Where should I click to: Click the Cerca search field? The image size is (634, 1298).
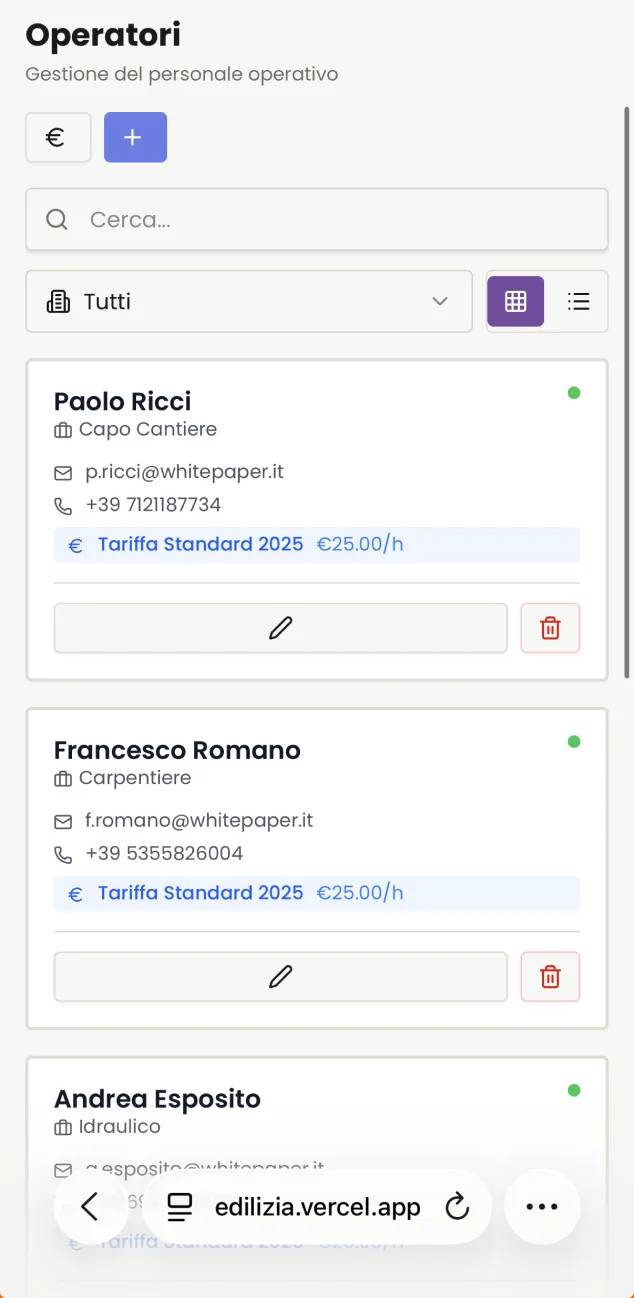pyautogui.click(x=317, y=219)
